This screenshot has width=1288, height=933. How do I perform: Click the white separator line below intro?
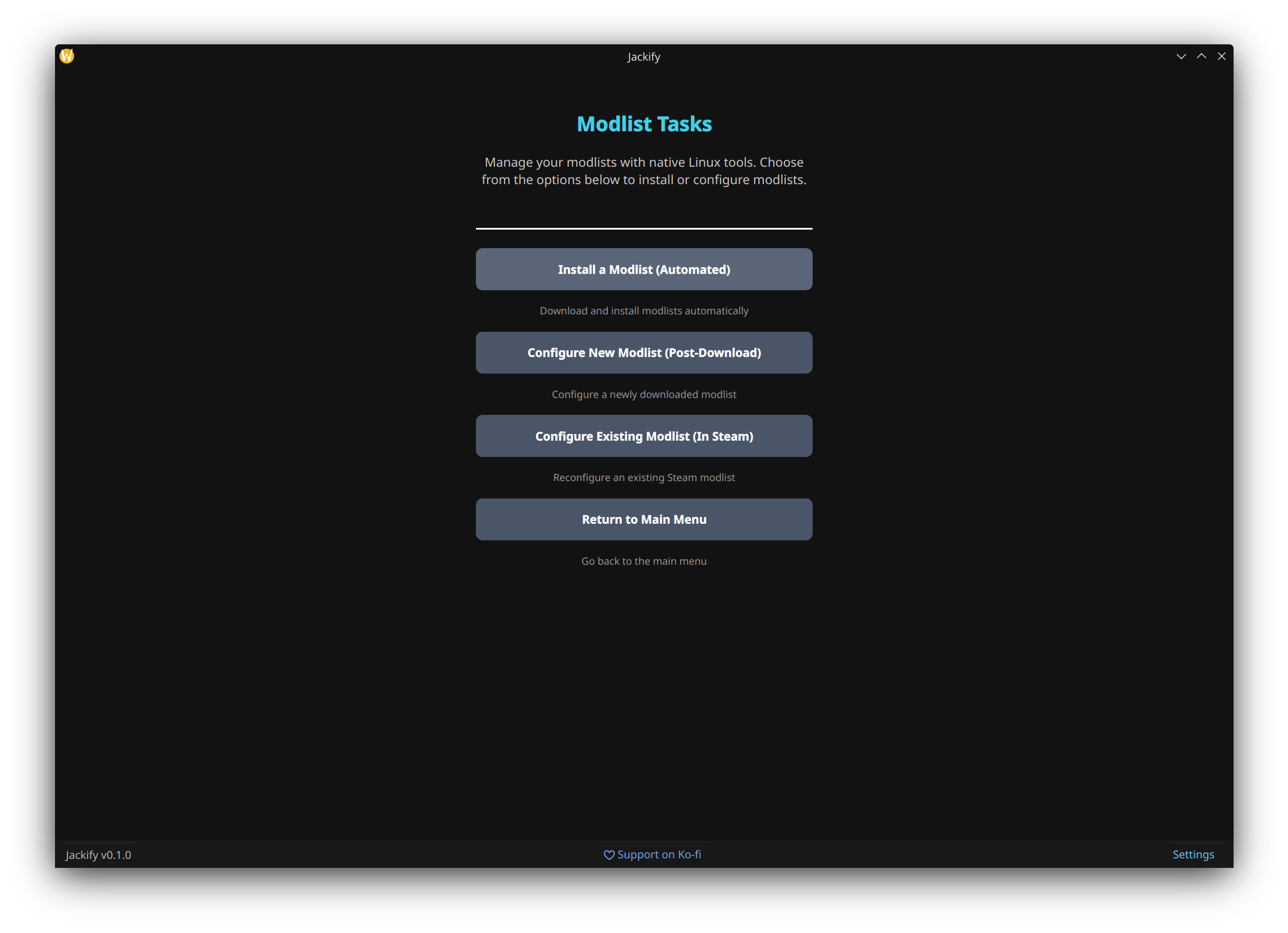[644, 228]
